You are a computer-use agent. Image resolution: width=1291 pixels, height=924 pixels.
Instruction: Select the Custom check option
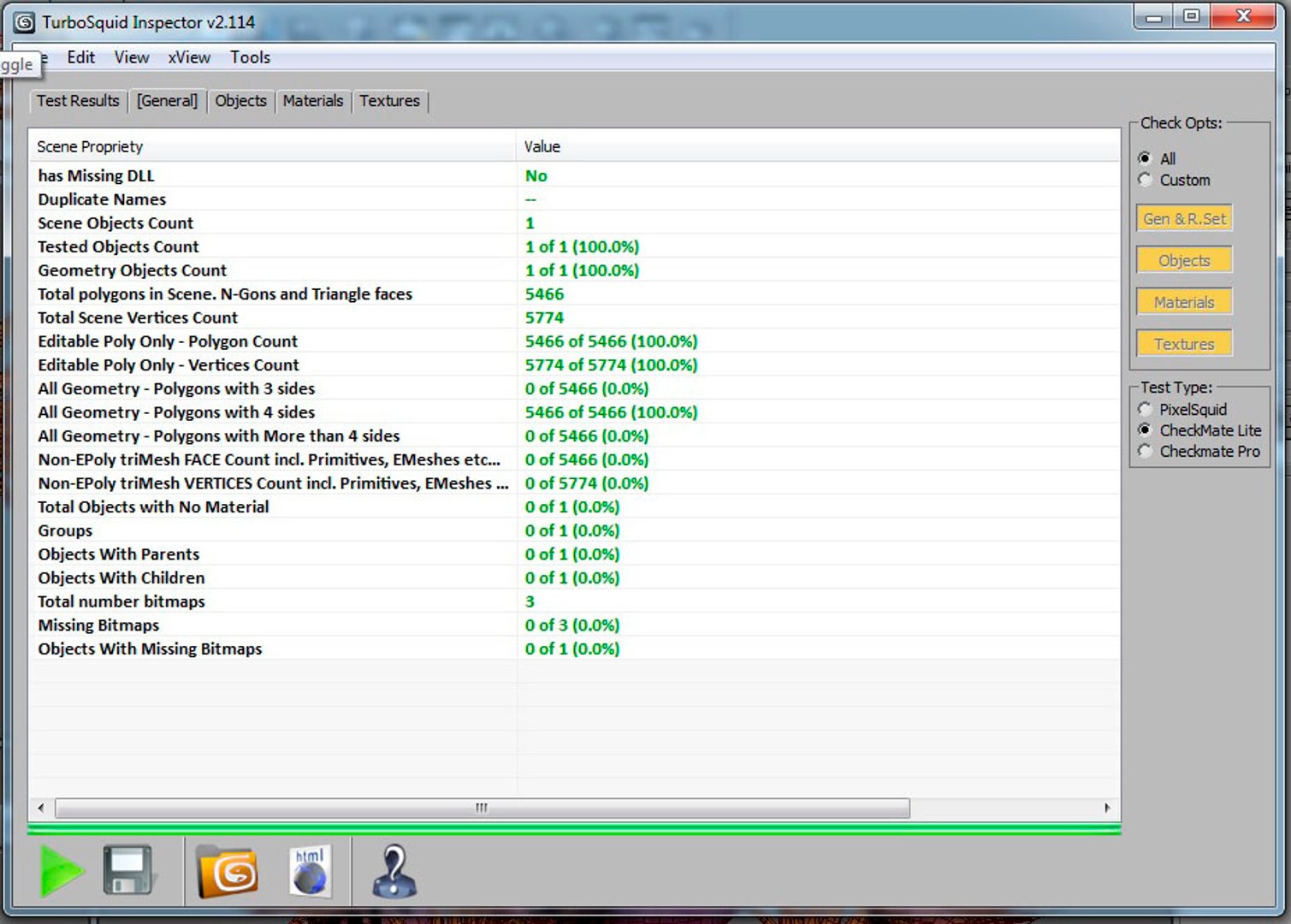(1175, 180)
